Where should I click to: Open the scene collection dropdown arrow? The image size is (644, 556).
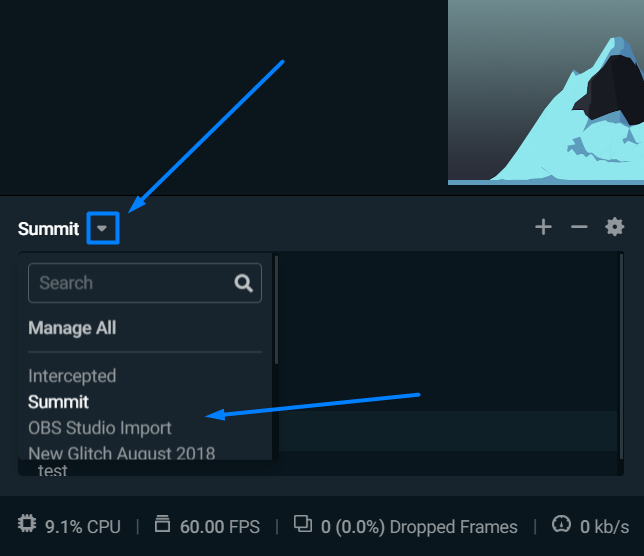[x=103, y=228]
